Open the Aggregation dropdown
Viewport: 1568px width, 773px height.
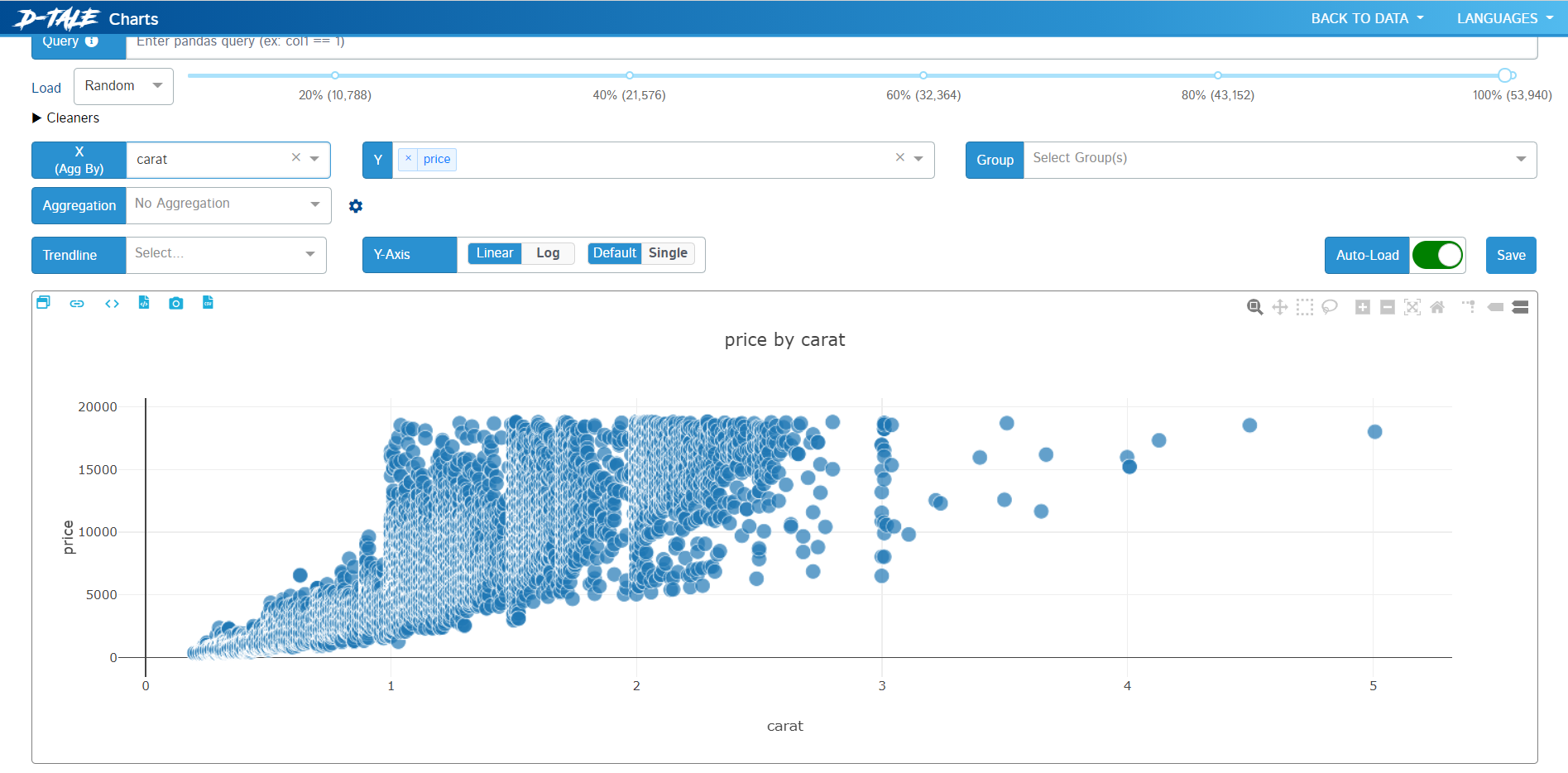pyautogui.click(x=228, y=205)
